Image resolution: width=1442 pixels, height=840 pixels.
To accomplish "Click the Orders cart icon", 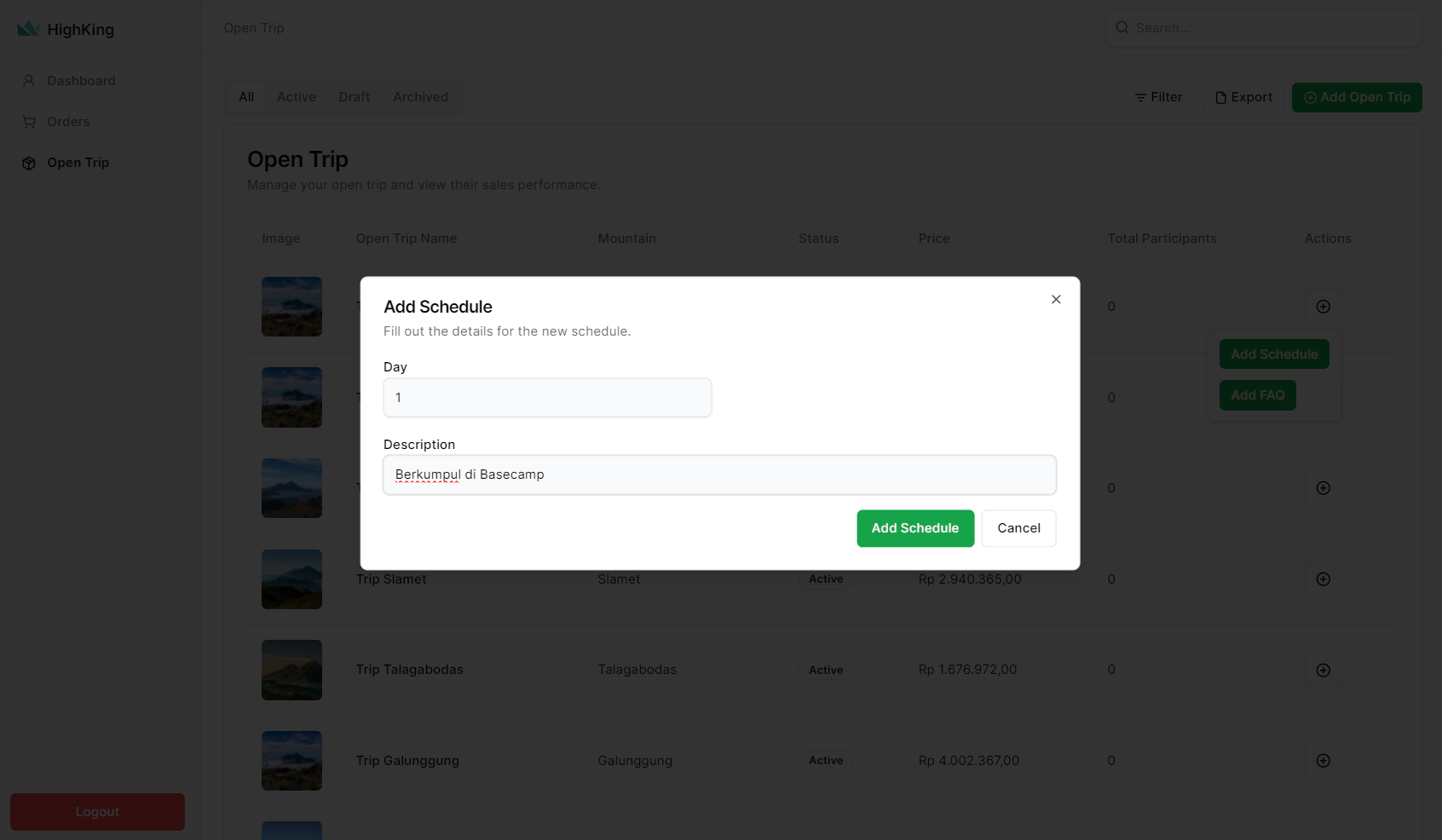I will pos(29,122).
